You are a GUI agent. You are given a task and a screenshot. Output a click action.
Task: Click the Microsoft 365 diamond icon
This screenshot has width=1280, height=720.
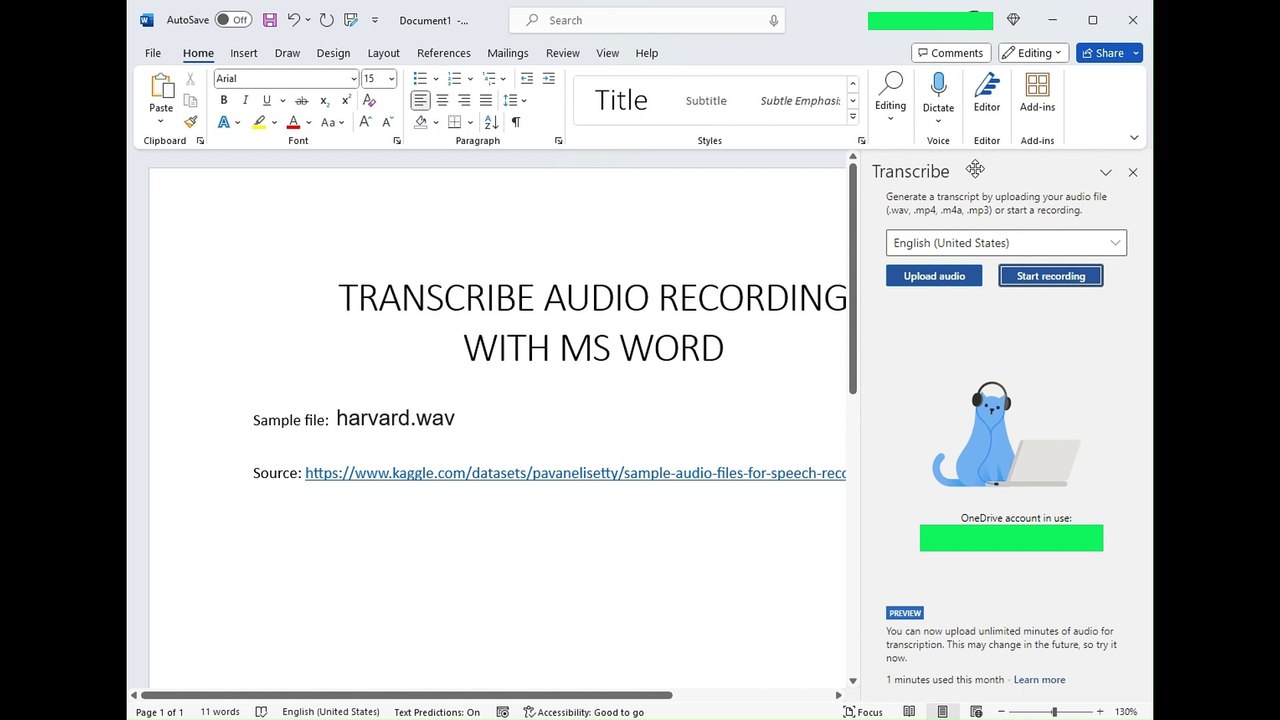[1013, 20]
